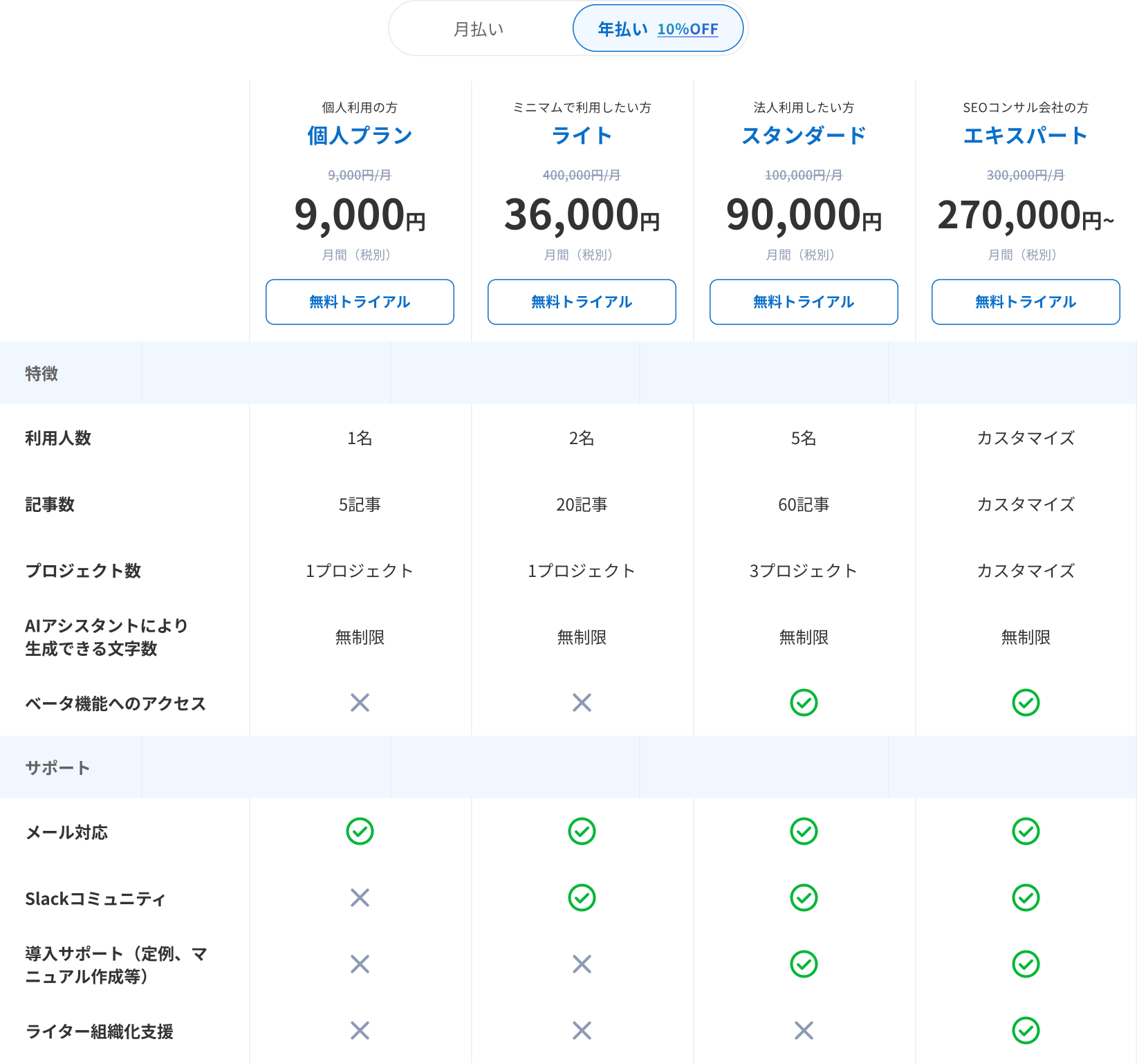Click the 90,000円 price for スタンダード
This screenshot has height=1064, width=1137.
[804, 215]
